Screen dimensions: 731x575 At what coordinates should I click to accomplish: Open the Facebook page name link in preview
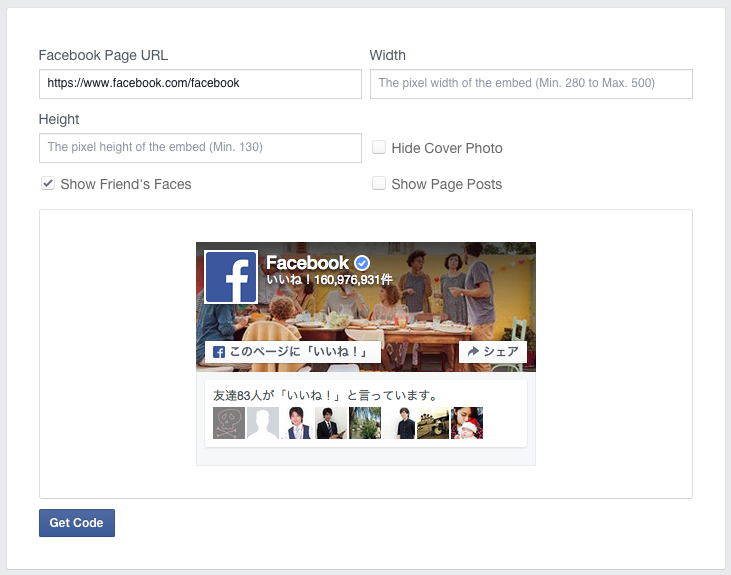coord(307,263)
